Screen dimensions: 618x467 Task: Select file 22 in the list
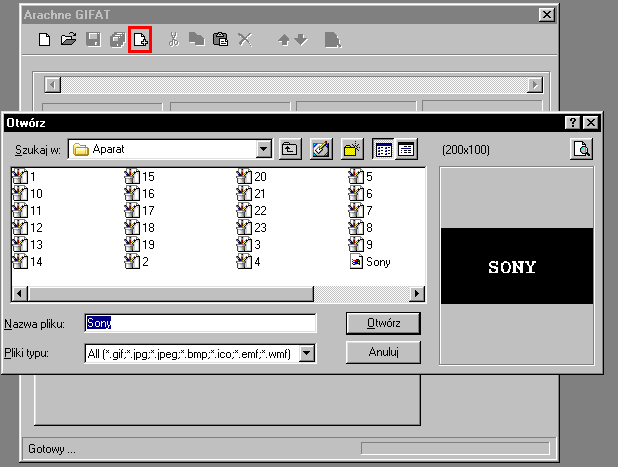(x=251, y=210)
